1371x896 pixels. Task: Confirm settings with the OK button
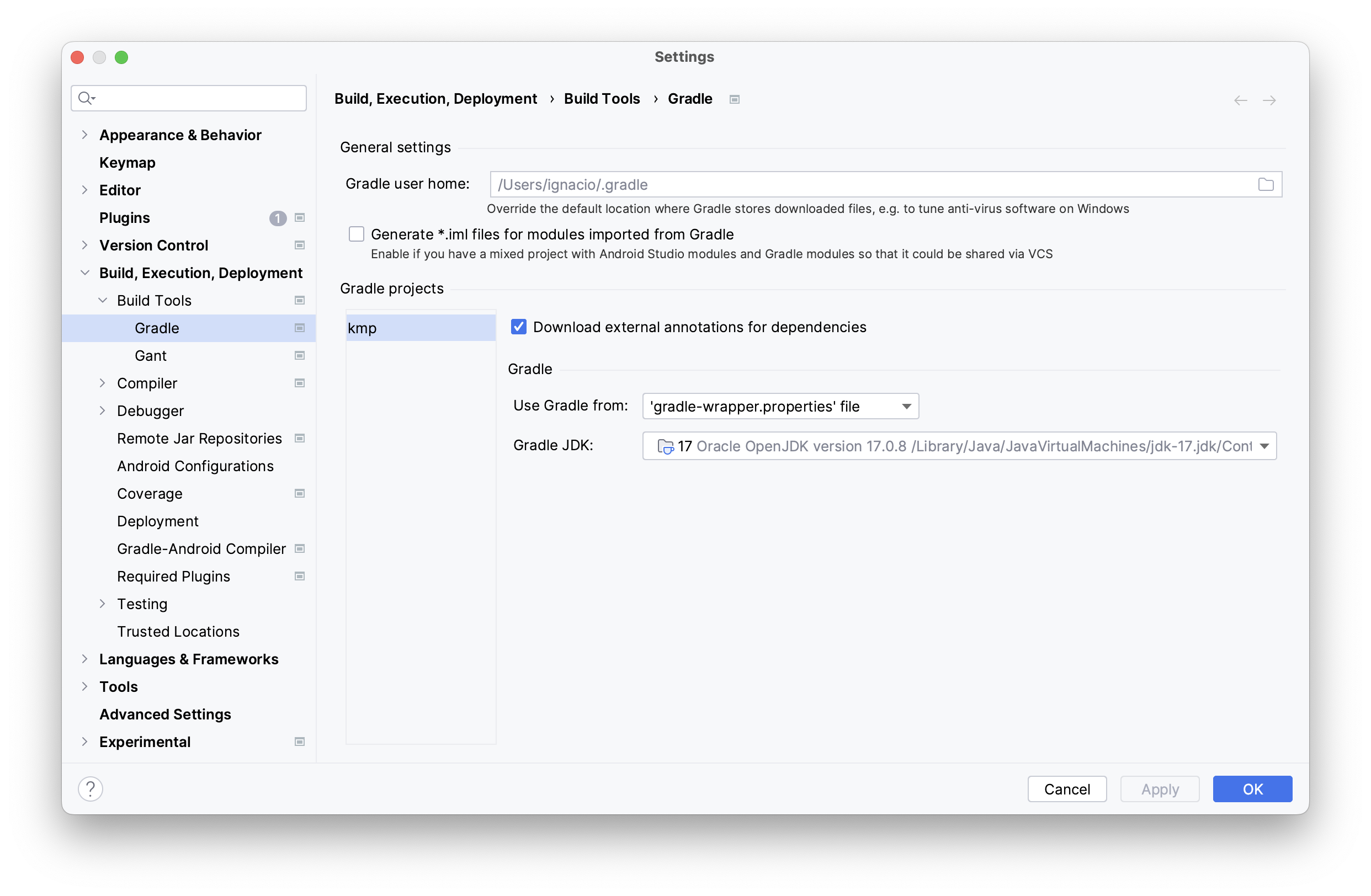click(x=1252, y=789)
